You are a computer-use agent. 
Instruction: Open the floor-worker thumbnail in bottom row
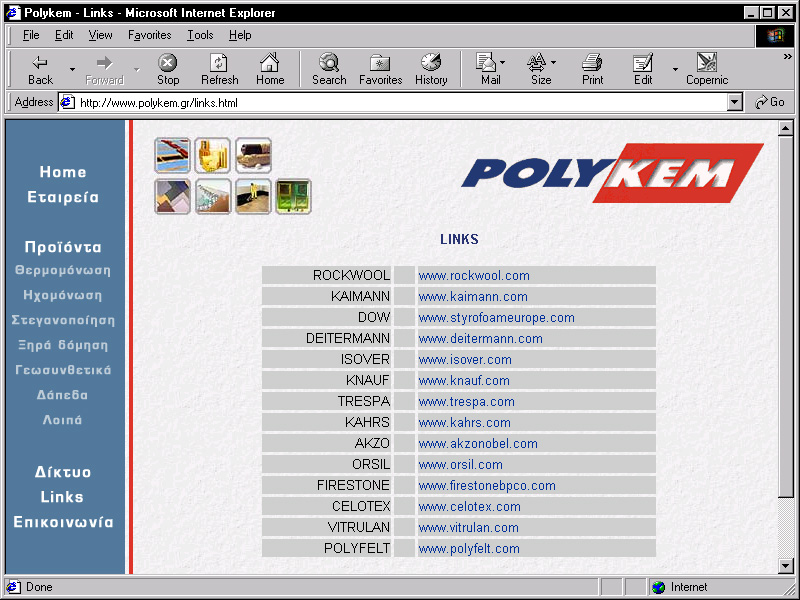tap(253, 196)
